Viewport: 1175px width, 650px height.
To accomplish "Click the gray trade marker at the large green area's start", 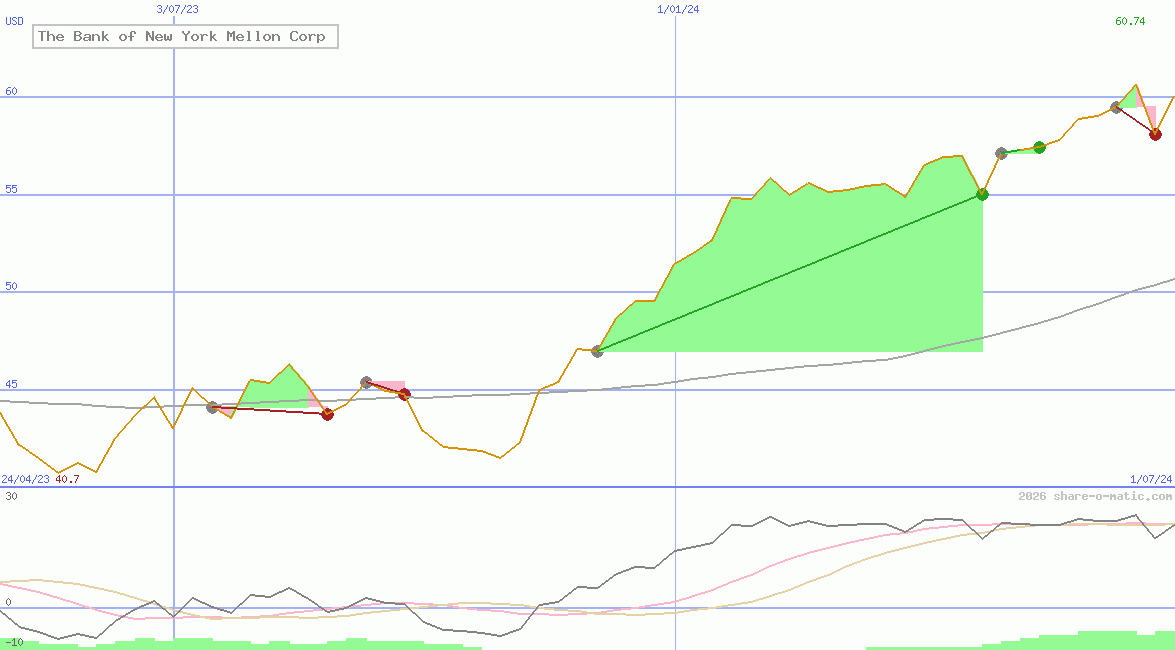I will 597,351.
